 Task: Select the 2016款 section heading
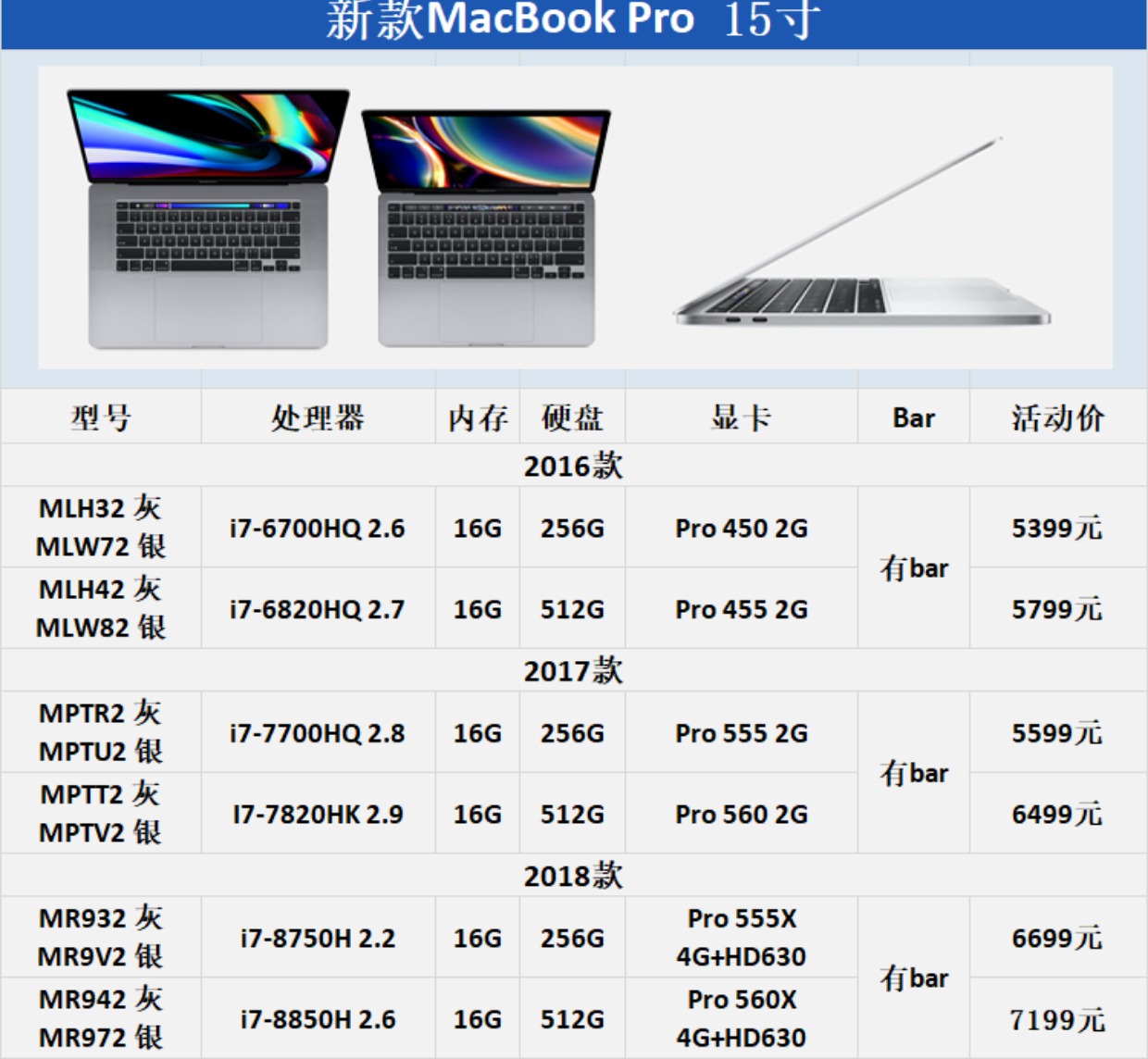(x=573, y=466)
